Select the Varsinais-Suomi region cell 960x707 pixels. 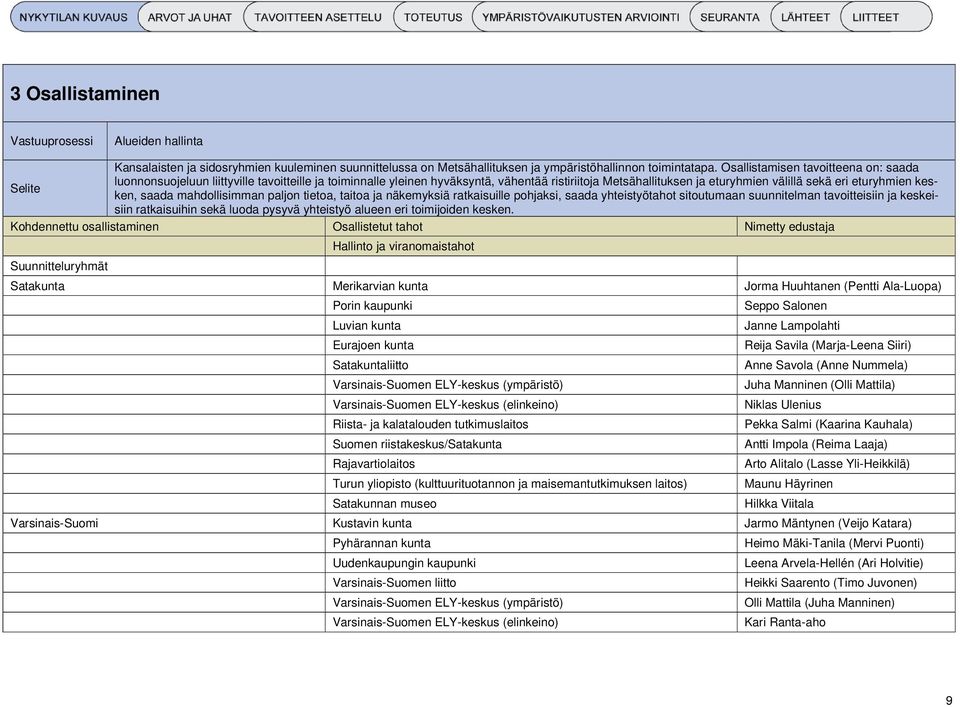163,523
